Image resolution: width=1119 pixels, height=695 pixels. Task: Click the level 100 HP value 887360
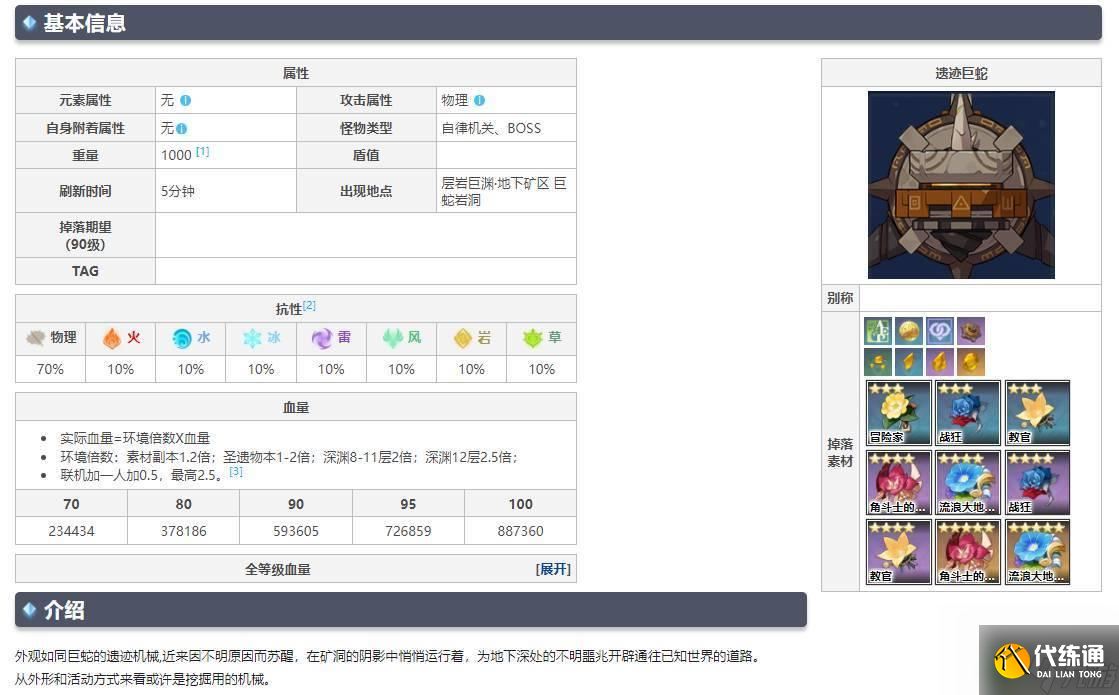520,531
